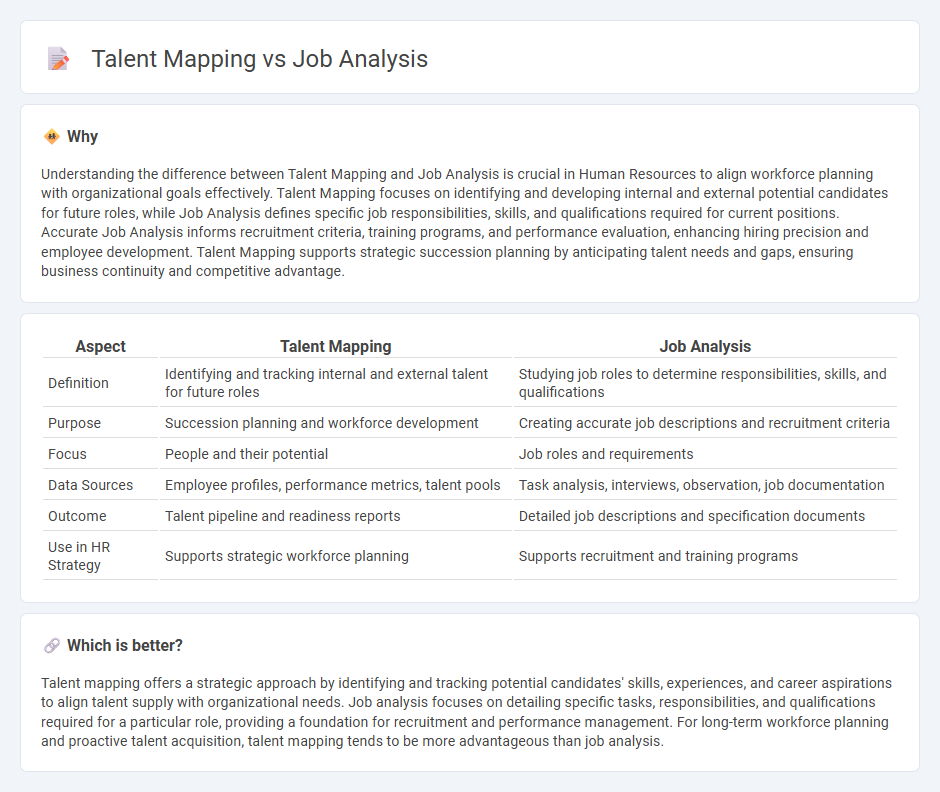Click cell 'Supports strategic workforce planning'
Screen dimensions: 940x792
[336, 556]
